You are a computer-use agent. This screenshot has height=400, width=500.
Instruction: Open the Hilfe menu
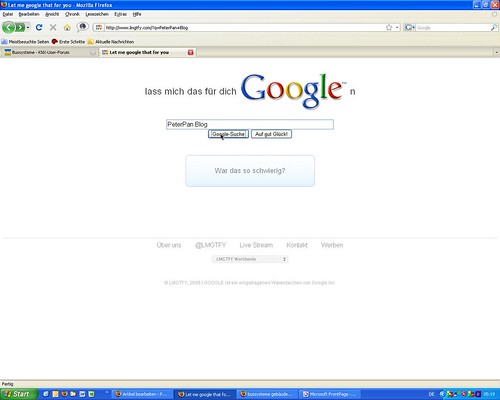pos(137,14)
